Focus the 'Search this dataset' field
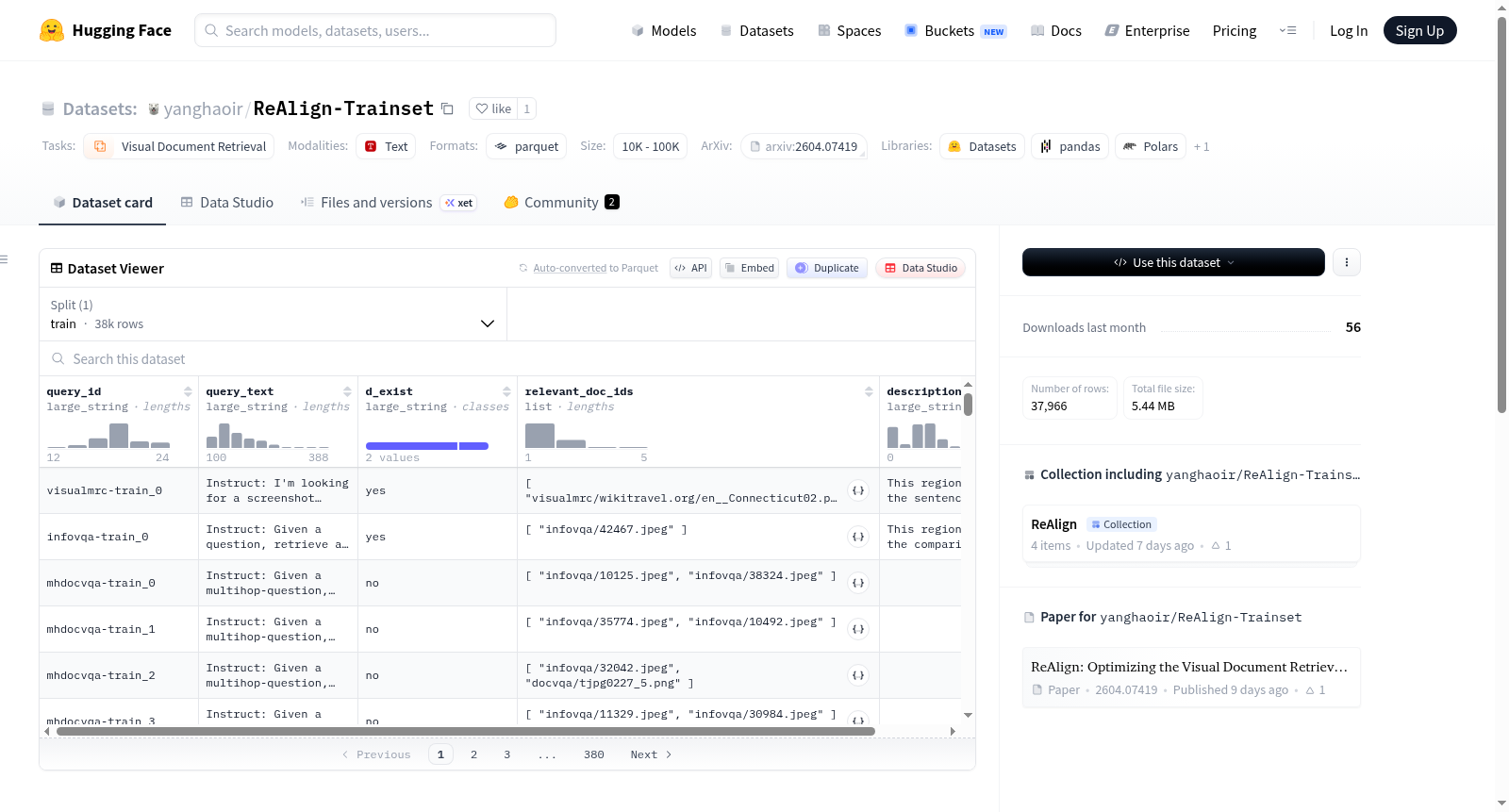Viewport: 1509px width, 812px height. point(507,358)
